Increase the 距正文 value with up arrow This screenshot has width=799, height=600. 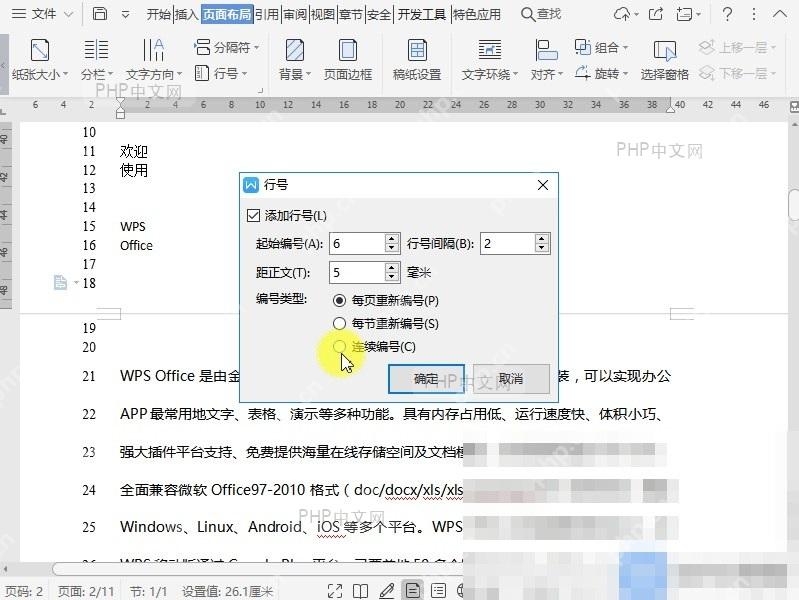pos(391,267)
